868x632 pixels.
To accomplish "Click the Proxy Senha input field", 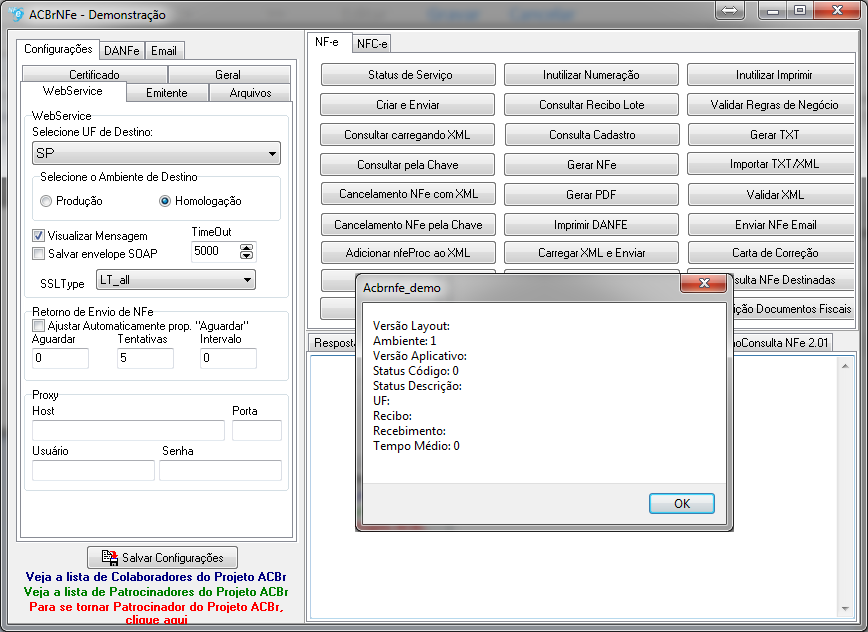I will [220, 470].
